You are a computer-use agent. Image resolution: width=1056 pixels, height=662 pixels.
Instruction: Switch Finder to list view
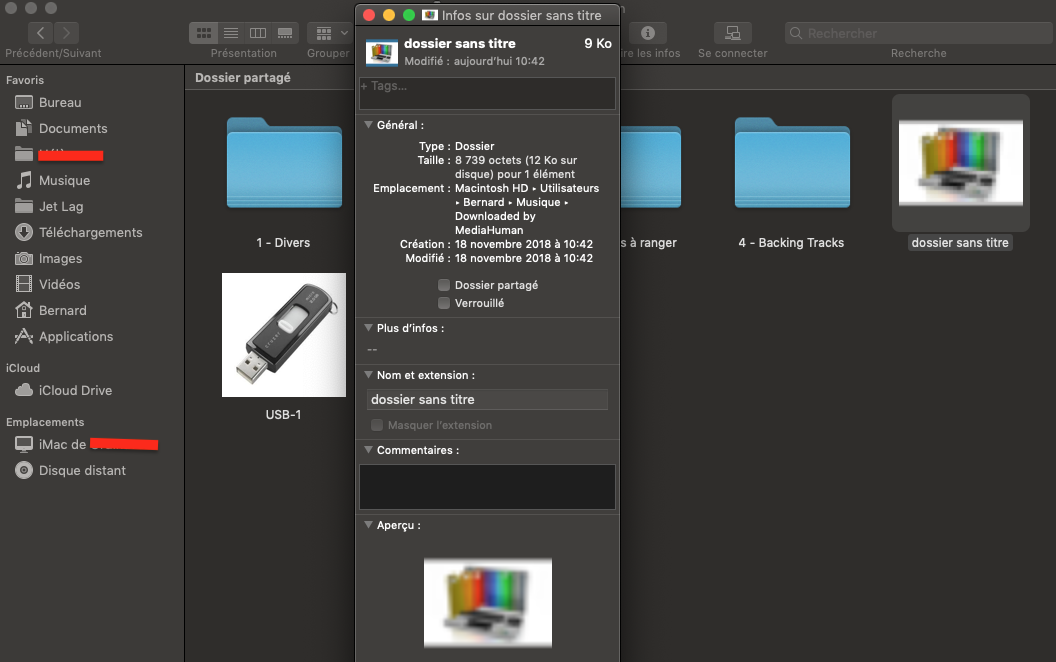231,33
